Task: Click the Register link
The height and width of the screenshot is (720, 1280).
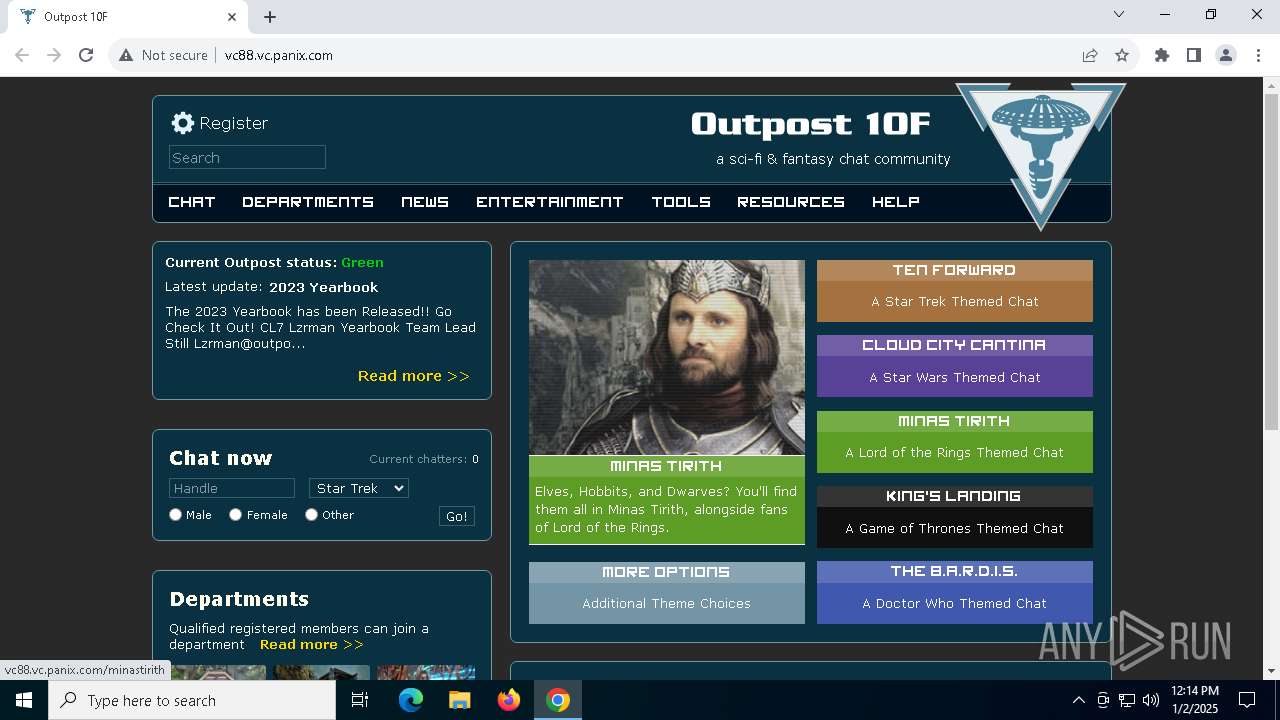Action: pyautogui.click(x=233, y=123)
